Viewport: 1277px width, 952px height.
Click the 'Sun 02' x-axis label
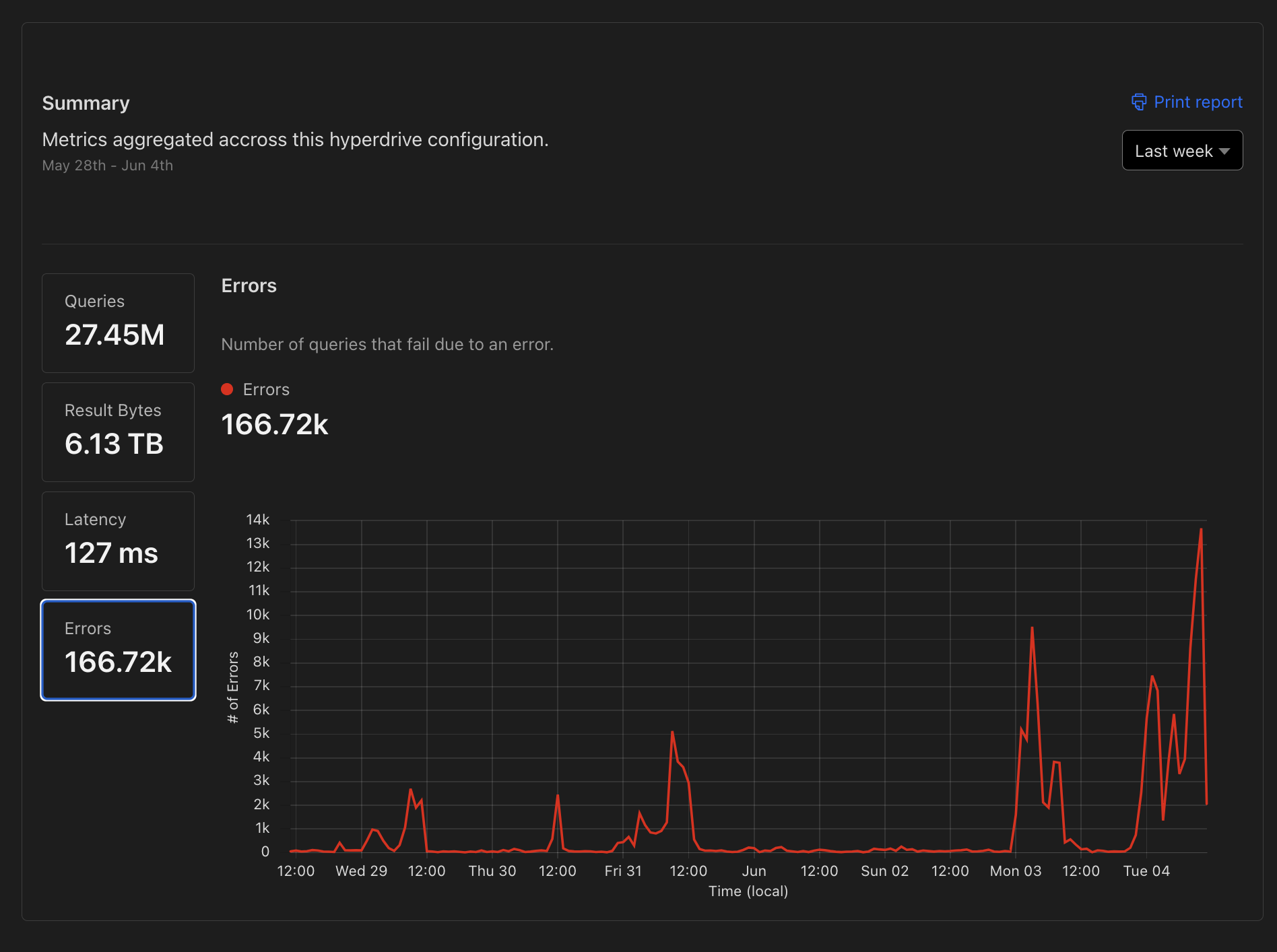click(x=885, y=871)
